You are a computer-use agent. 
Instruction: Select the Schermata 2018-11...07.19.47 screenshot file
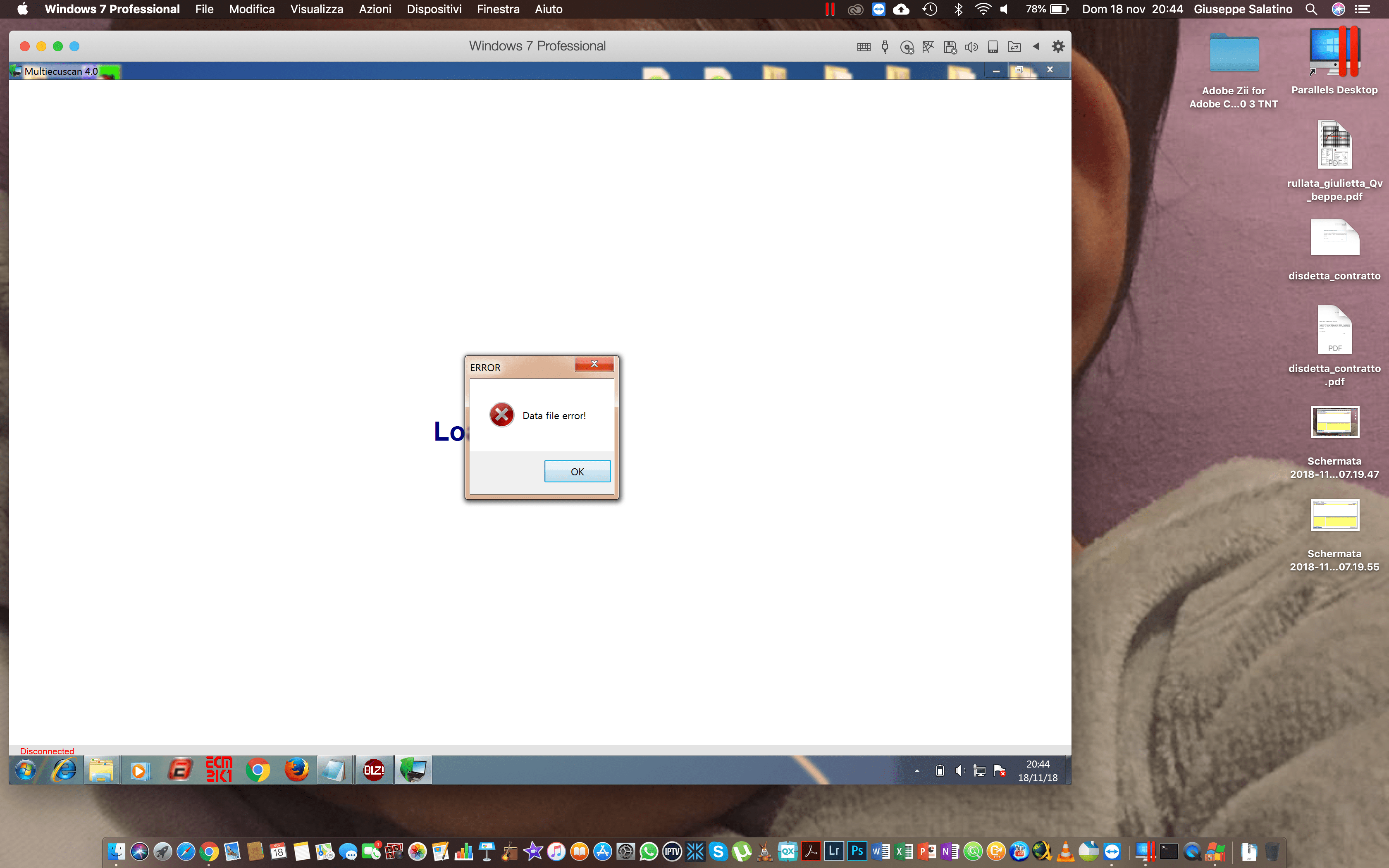[x=1334, y=443]
